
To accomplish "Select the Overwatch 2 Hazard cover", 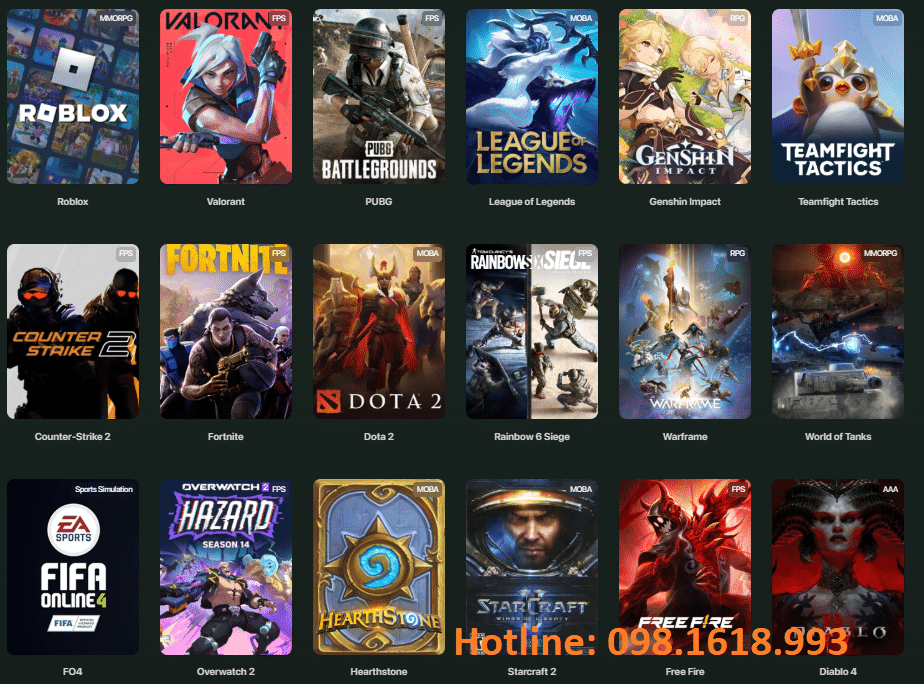I will pyautogui.click(x=226, y=567).
